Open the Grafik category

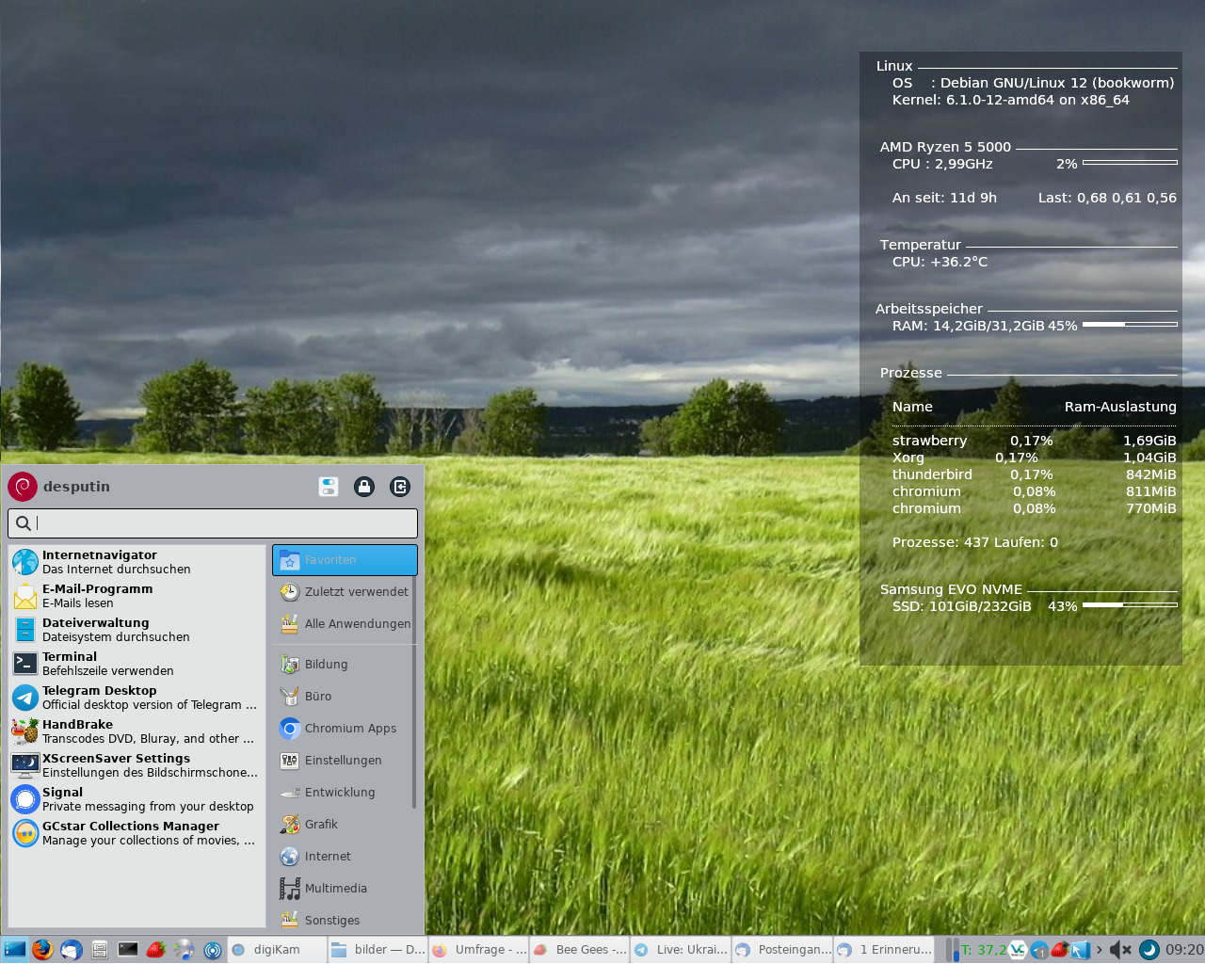point(345,825)
